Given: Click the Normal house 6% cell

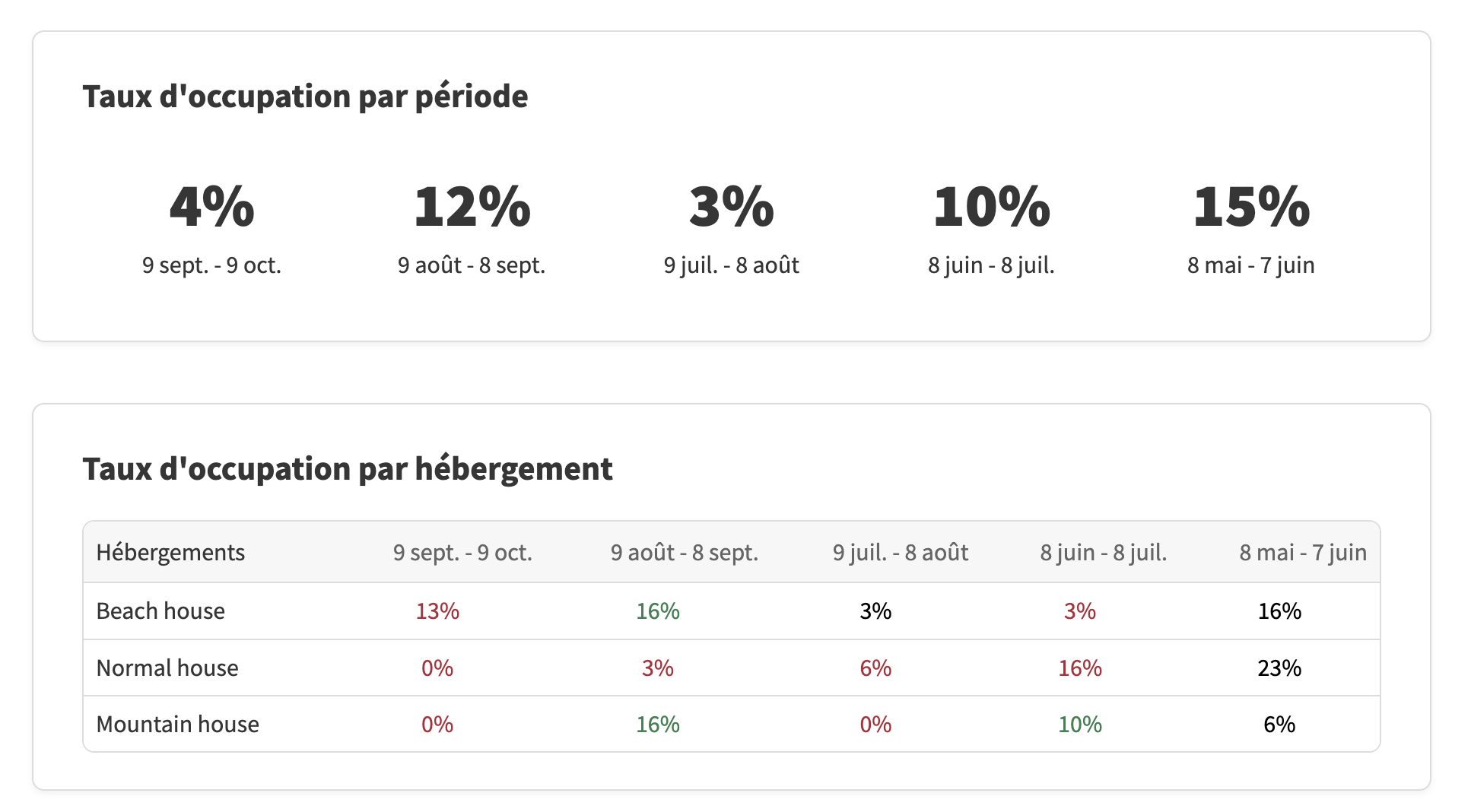Looking at the screenshot, I should pyautogui.click(x=875, y=668).
